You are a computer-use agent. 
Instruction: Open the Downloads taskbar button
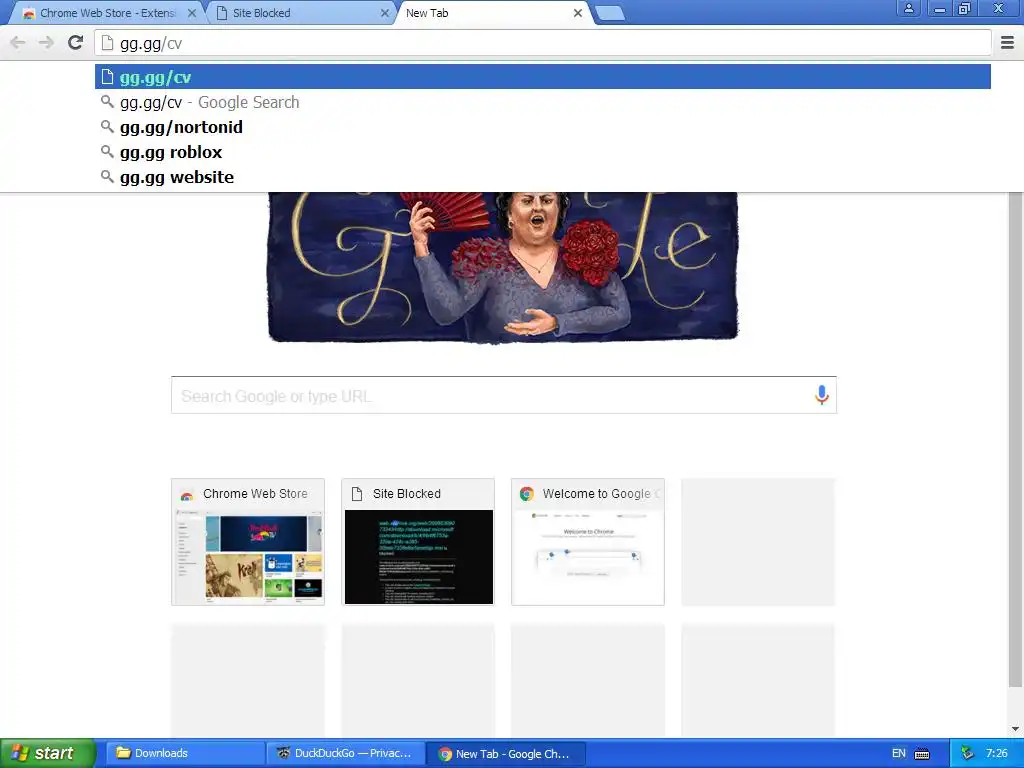[x=185, y=754]
